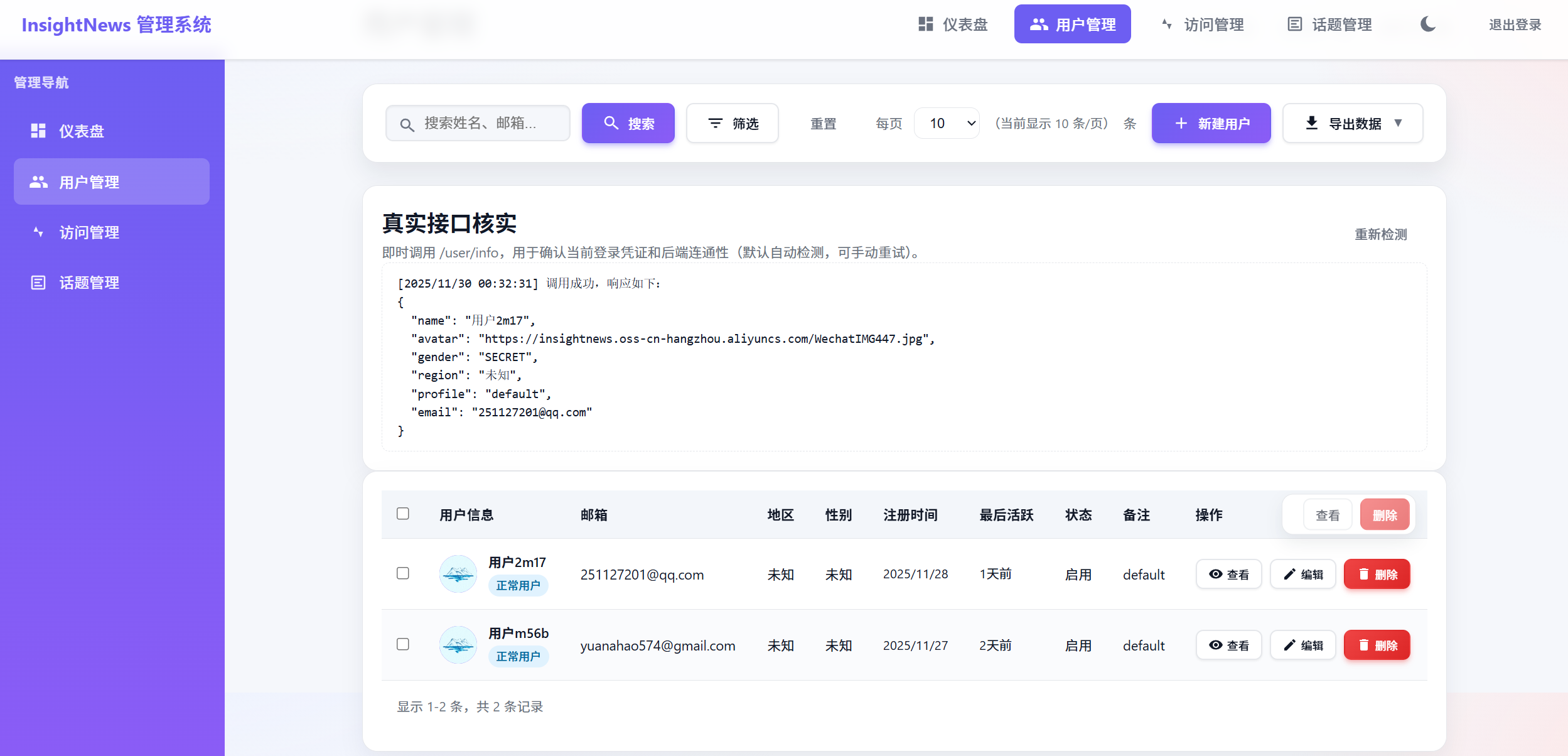Toggle dark mode moon icon
1568x756 pixels.
click(1428, 24)
